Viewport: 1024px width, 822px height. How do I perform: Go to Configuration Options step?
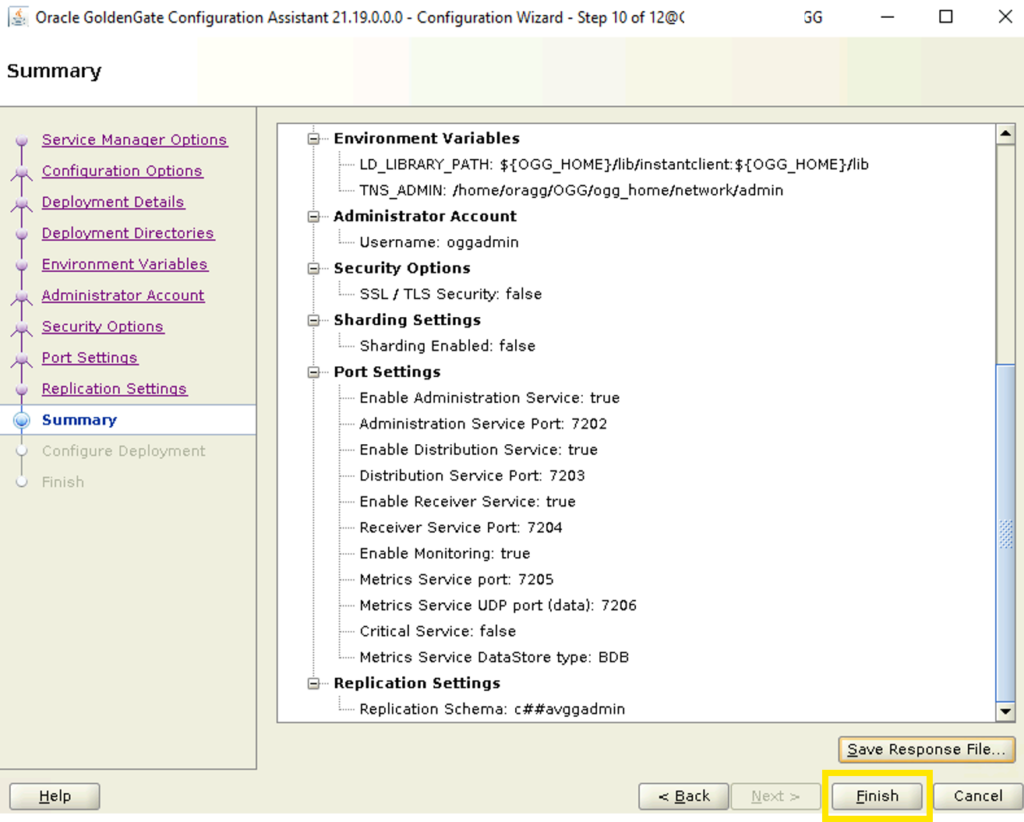coord(122,171)
